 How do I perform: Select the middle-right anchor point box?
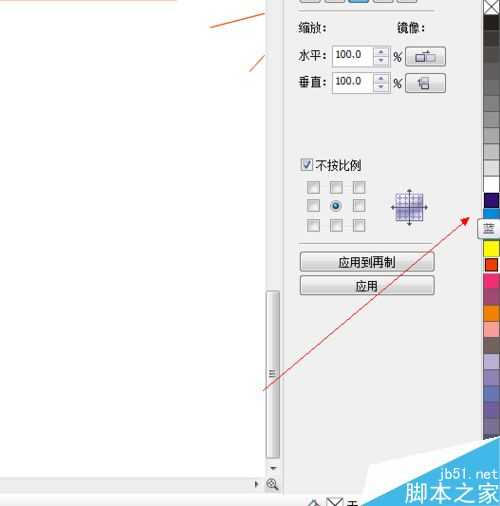359,206
